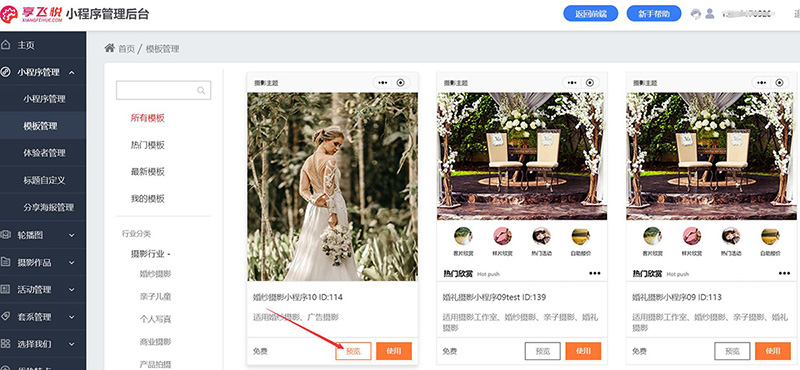Click the circle target icon on the ID:139 card
800x370 pixels.
pos(590,83)
